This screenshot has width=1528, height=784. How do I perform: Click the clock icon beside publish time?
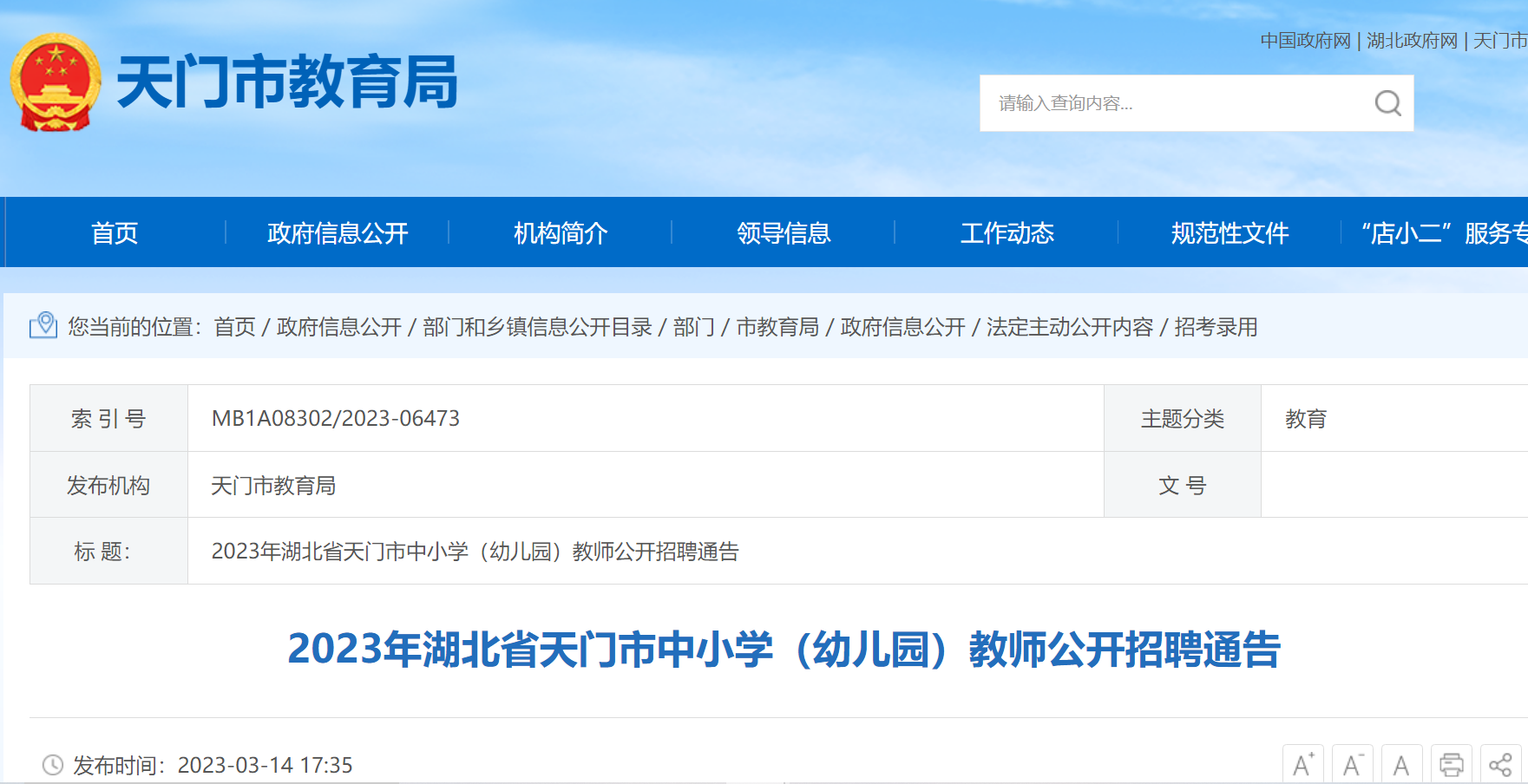click(53, 765)
